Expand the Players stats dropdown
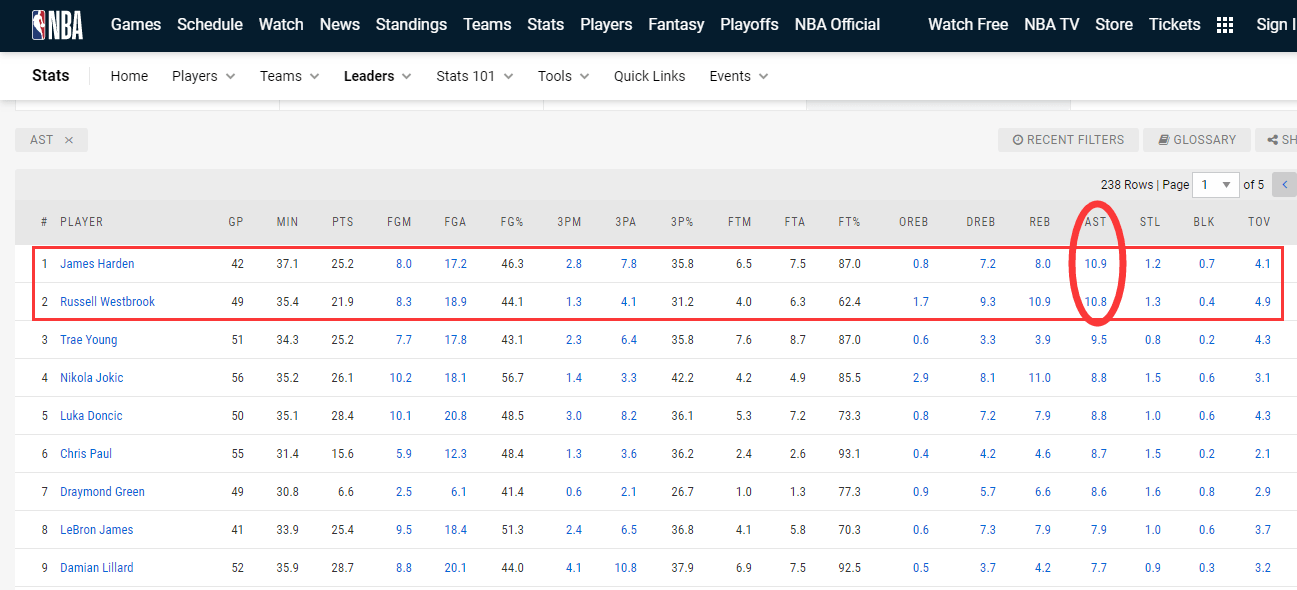 (204, 76)
